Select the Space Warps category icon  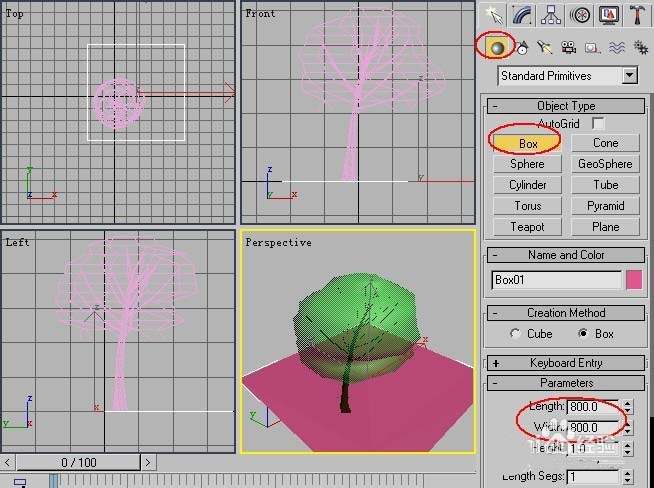click(x=616, y=48)
